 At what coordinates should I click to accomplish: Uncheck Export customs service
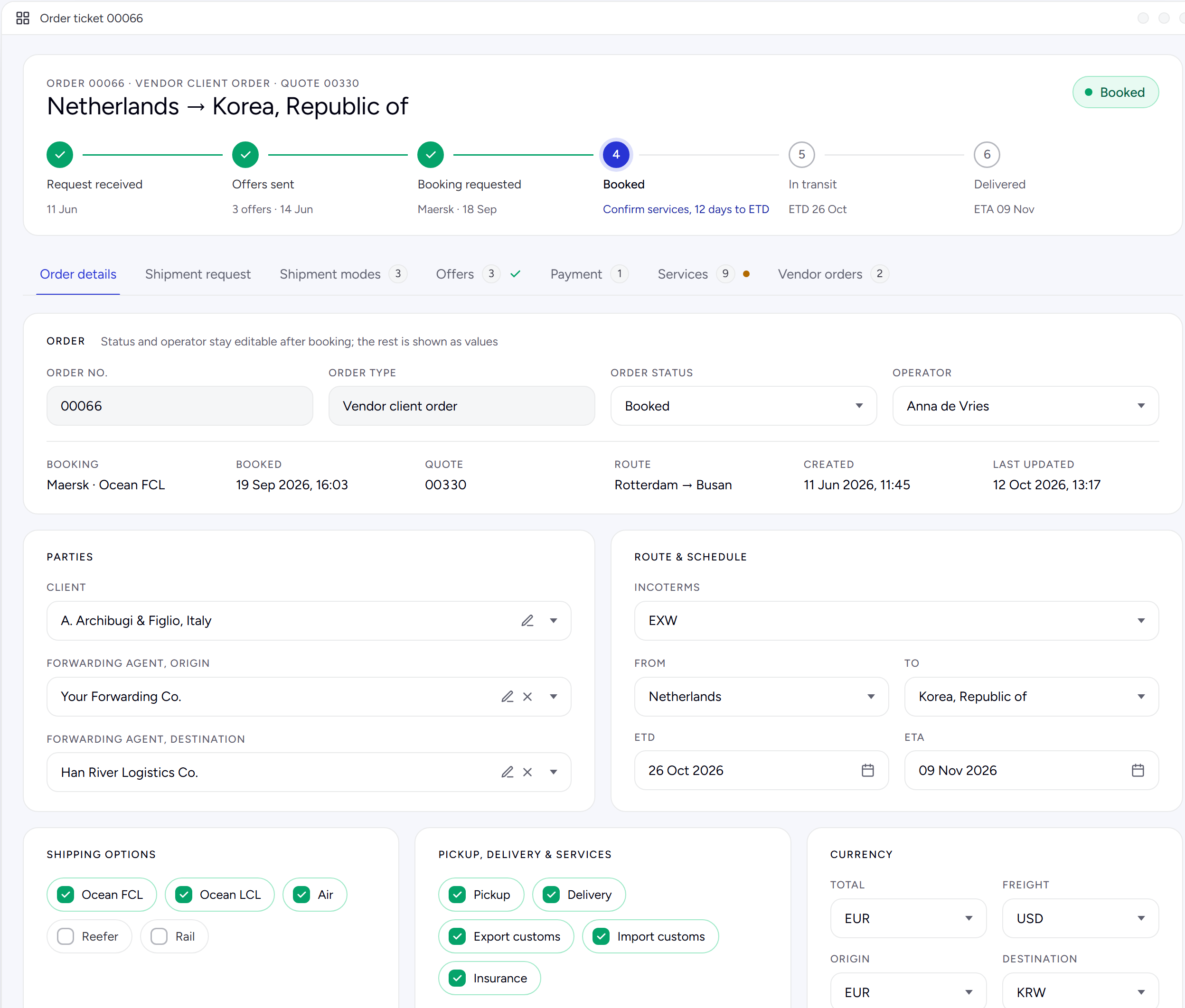point(506,936)
